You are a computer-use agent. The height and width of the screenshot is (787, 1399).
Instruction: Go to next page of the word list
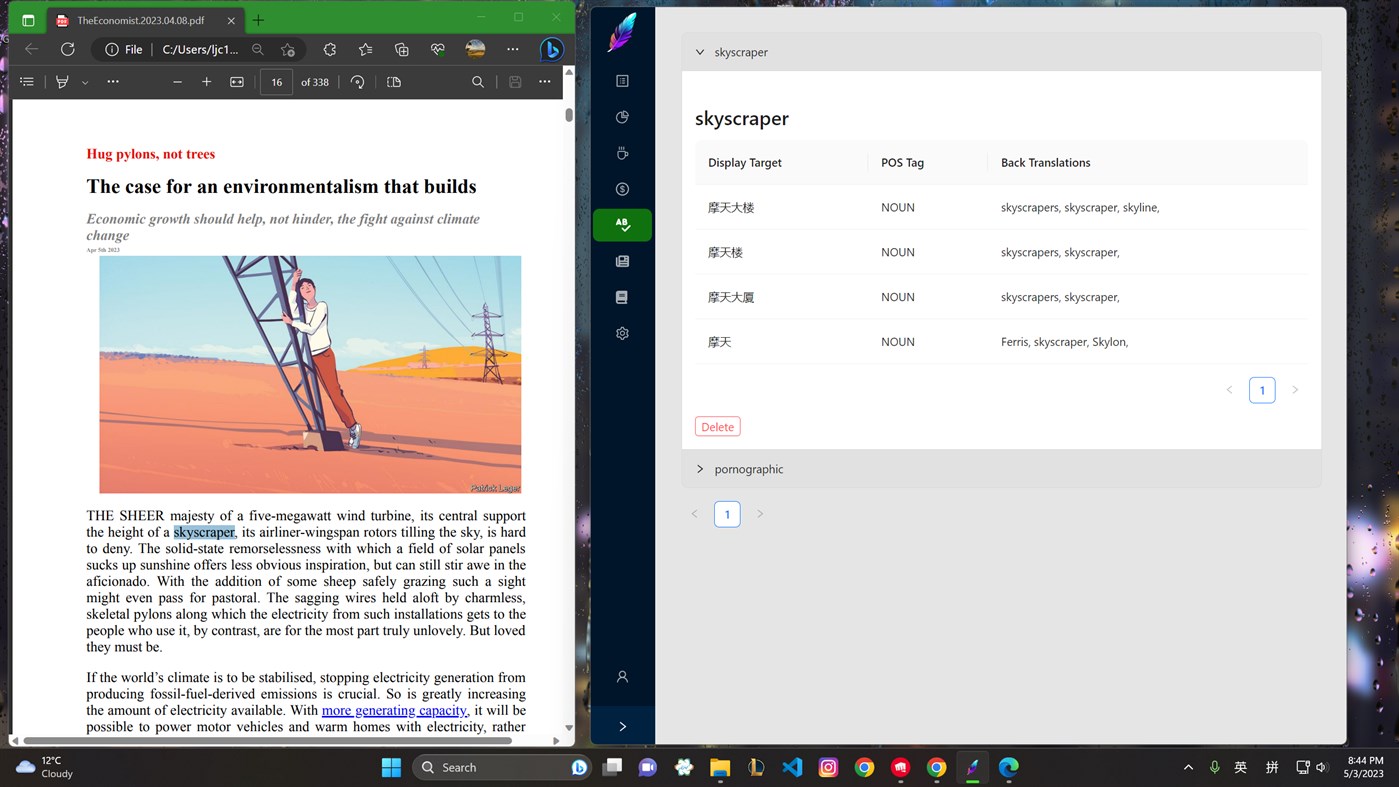(760, 514)
